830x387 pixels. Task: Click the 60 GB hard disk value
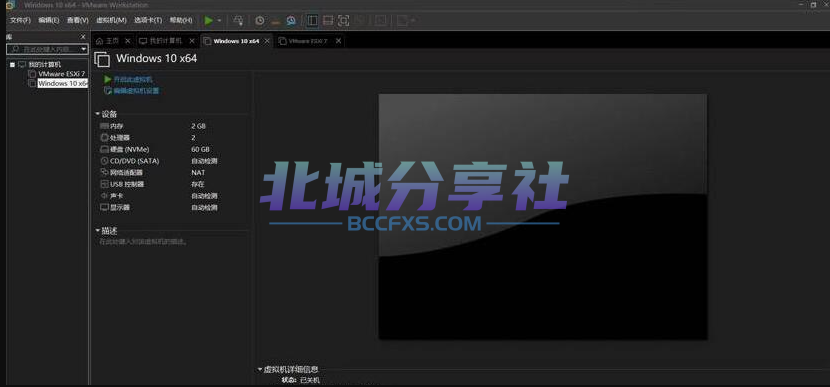click(x=200, y=149)
